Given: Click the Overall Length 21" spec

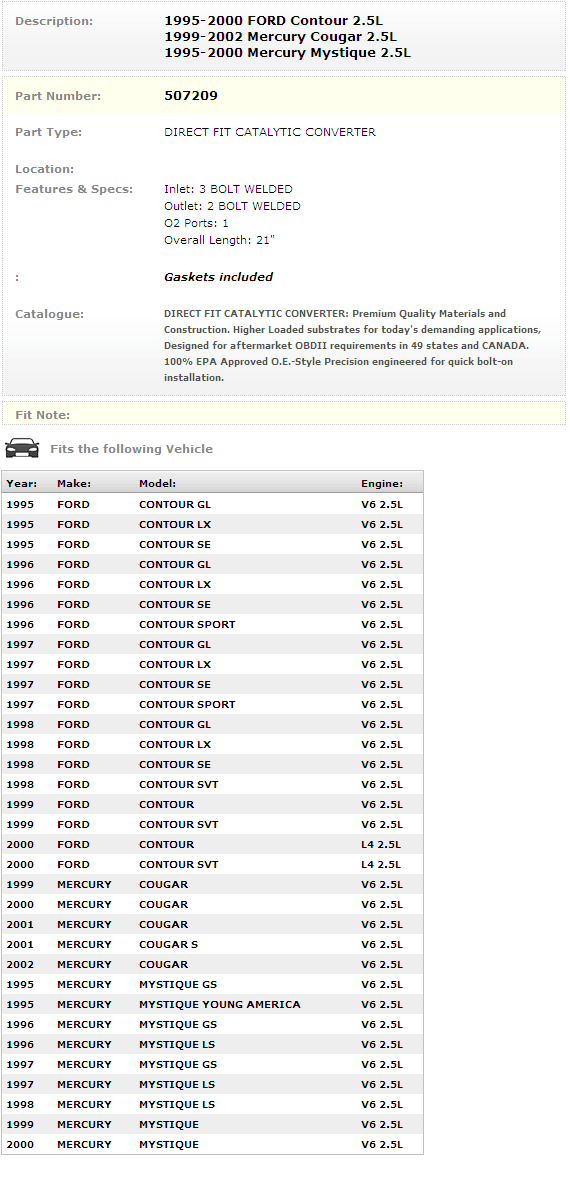Looking at the screenshot, I should click(x=219, y=241).
